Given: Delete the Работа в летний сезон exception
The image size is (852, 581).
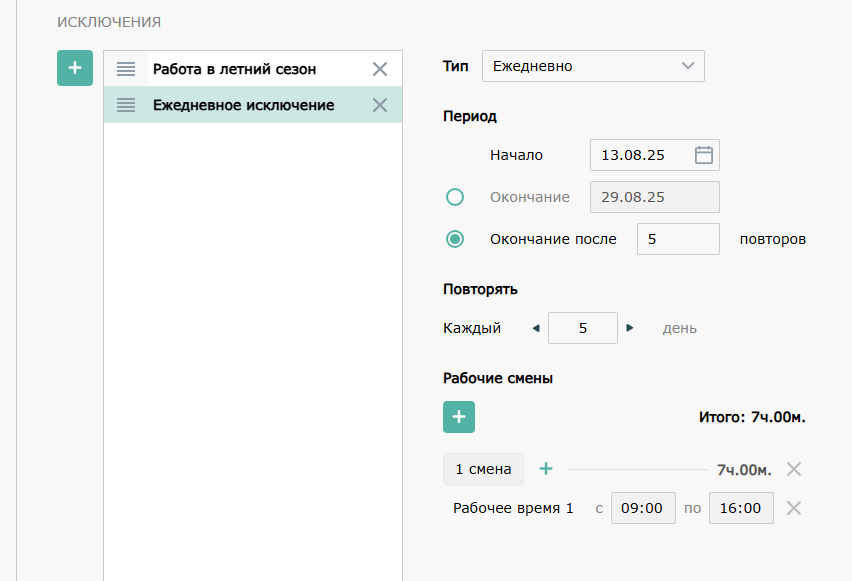Looking at the screenshot, I should [x=380, y=69].
